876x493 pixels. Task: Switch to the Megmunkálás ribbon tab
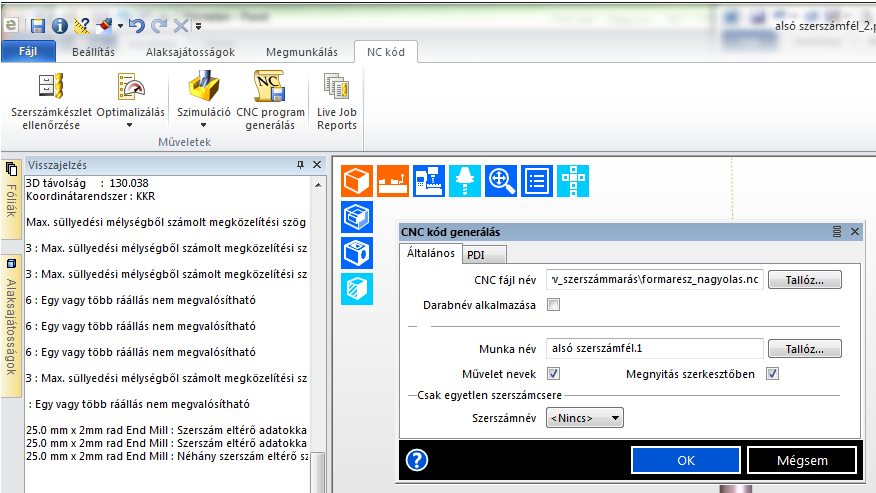(302, 52)
